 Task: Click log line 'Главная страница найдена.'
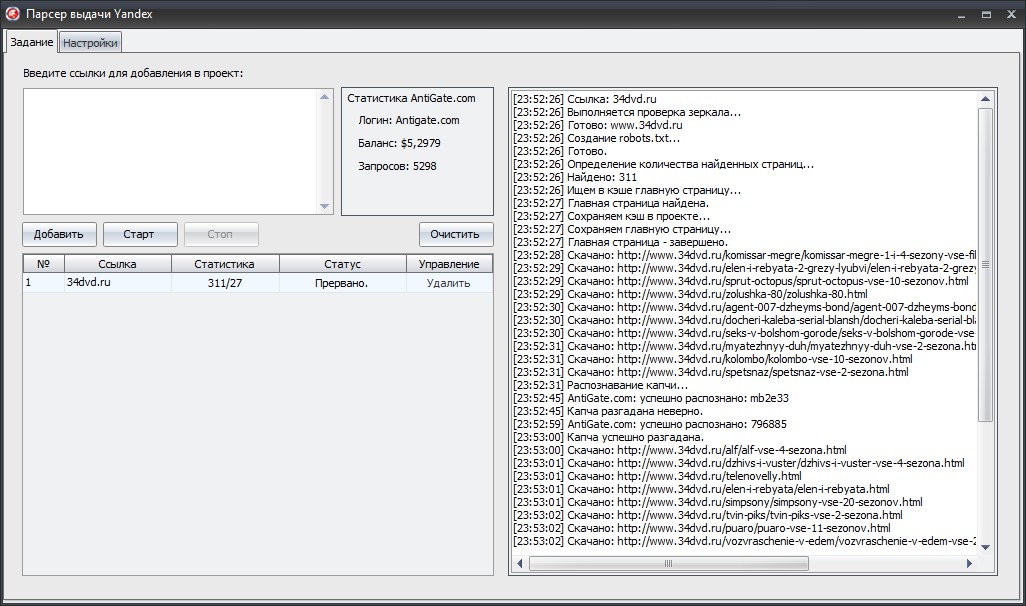tap(611, 203)
